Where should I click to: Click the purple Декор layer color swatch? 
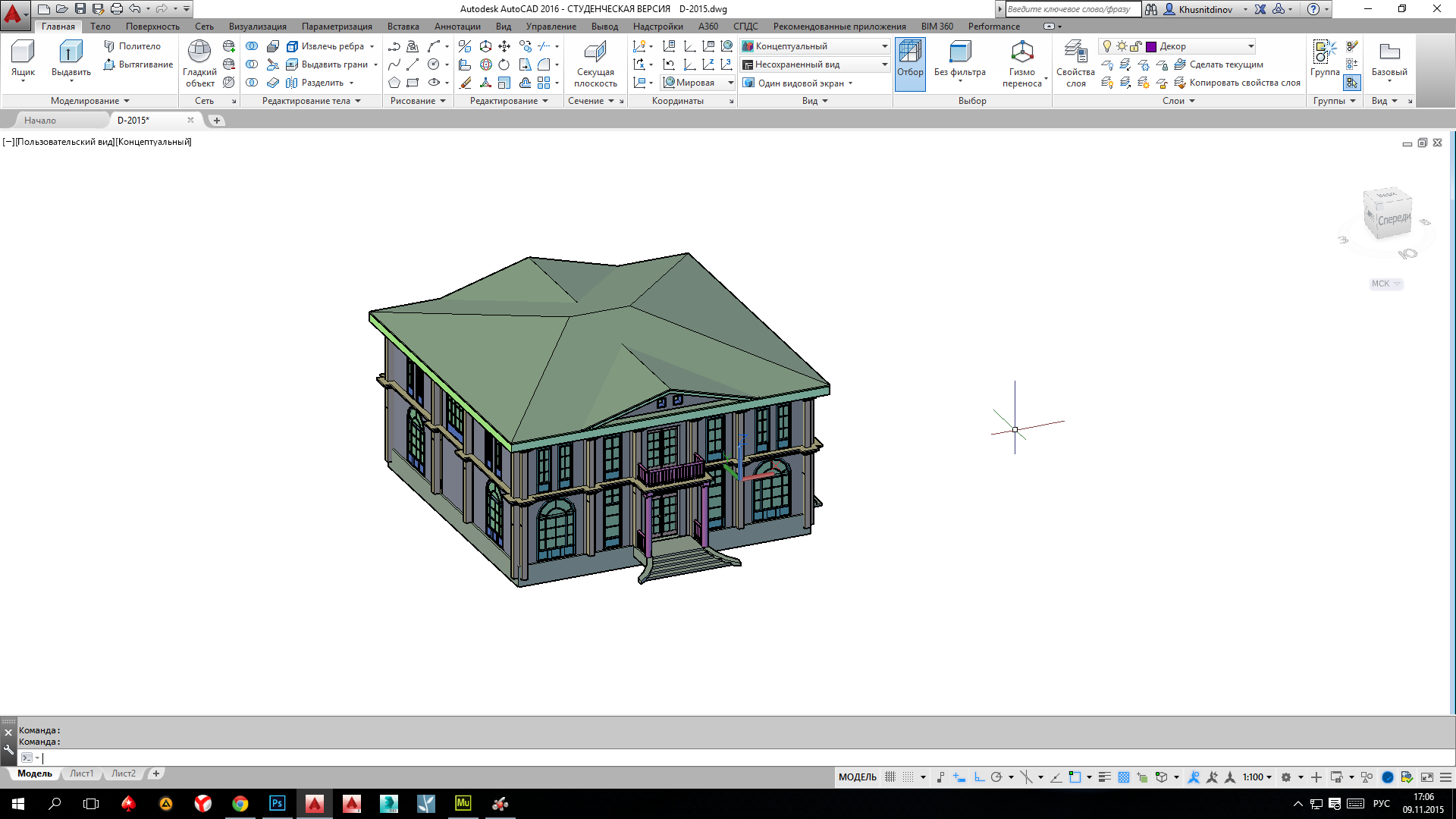pos(1151,46)
